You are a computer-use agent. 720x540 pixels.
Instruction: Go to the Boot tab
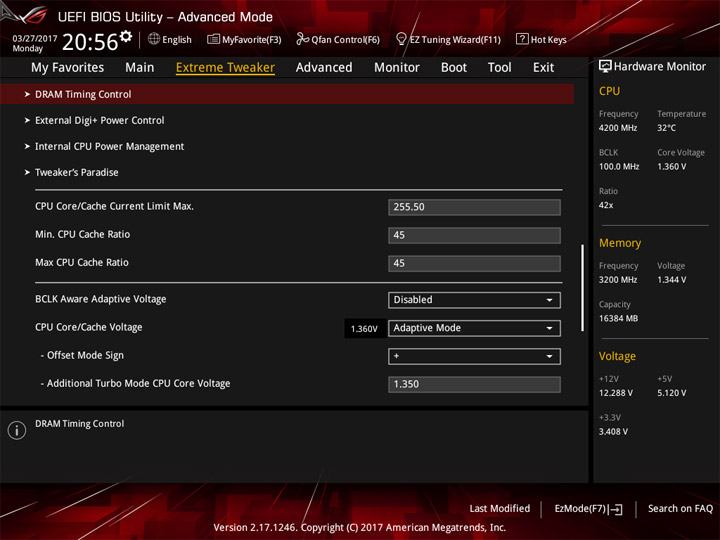tap(454, 68)
